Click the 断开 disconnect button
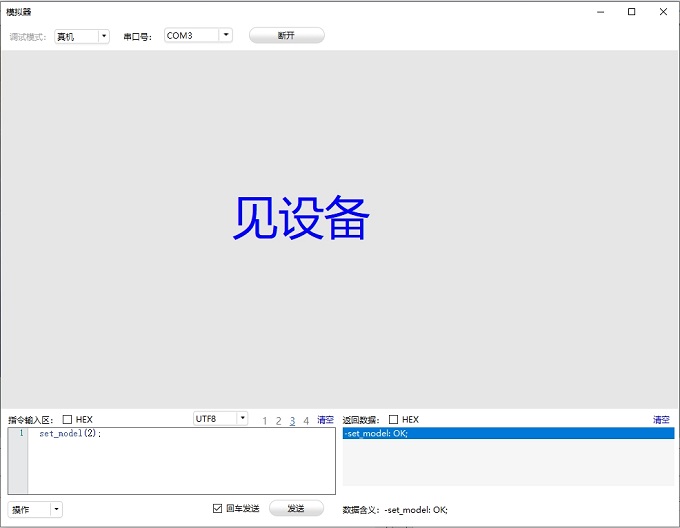Viewport: 680px width, 528px height. 286,36
